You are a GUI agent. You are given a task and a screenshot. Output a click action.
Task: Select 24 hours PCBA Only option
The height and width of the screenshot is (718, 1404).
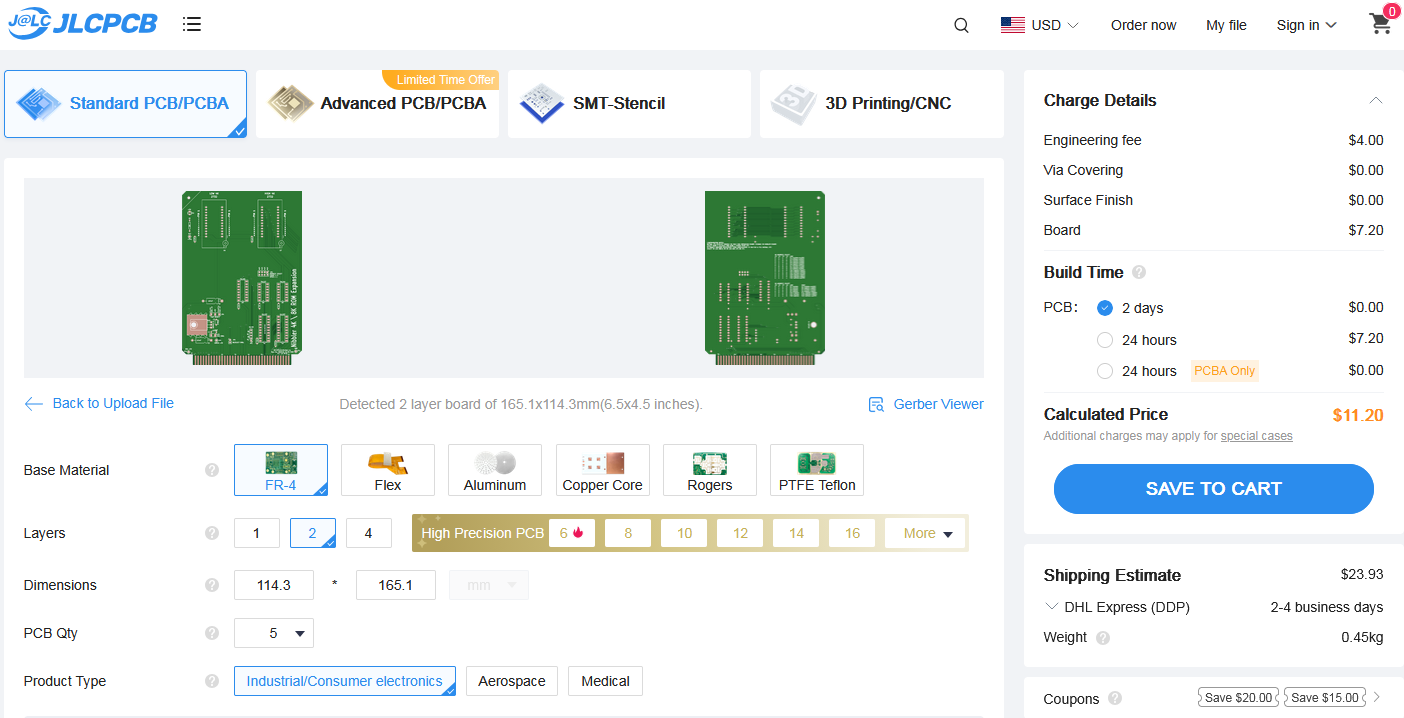1105,371
